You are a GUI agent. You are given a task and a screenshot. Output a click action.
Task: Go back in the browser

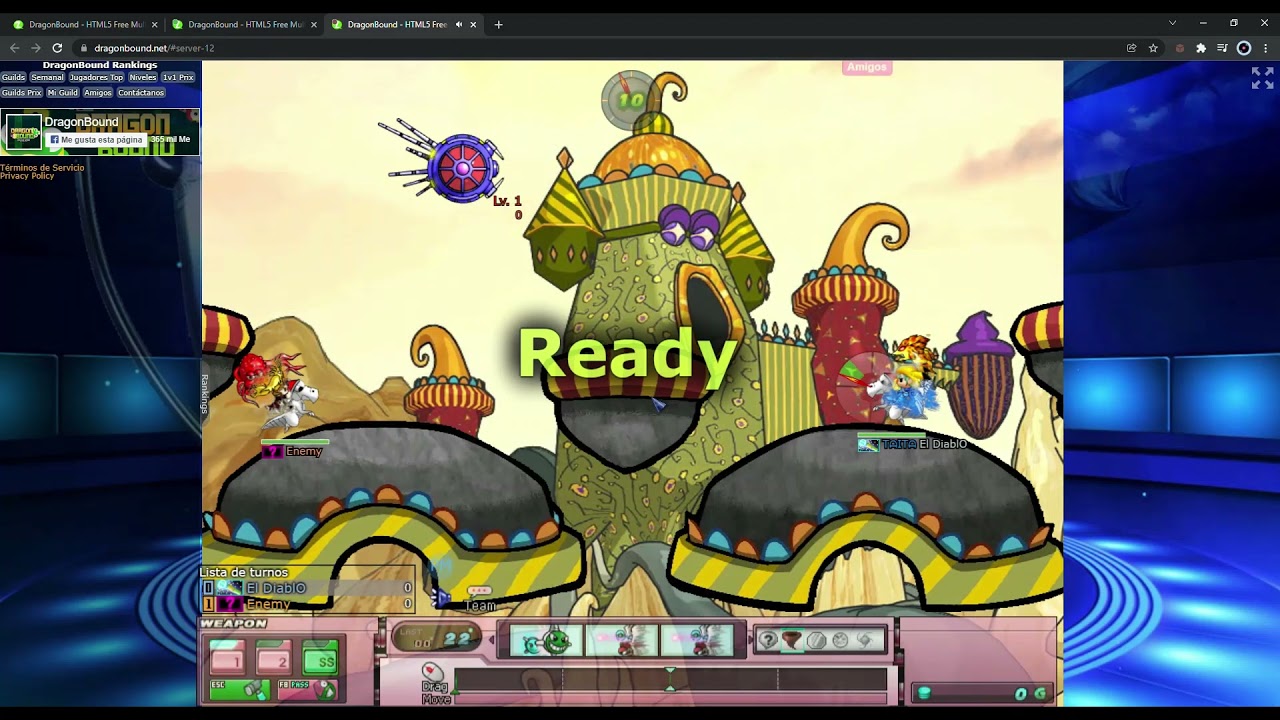pyautogui.click(x=14, y=48)
